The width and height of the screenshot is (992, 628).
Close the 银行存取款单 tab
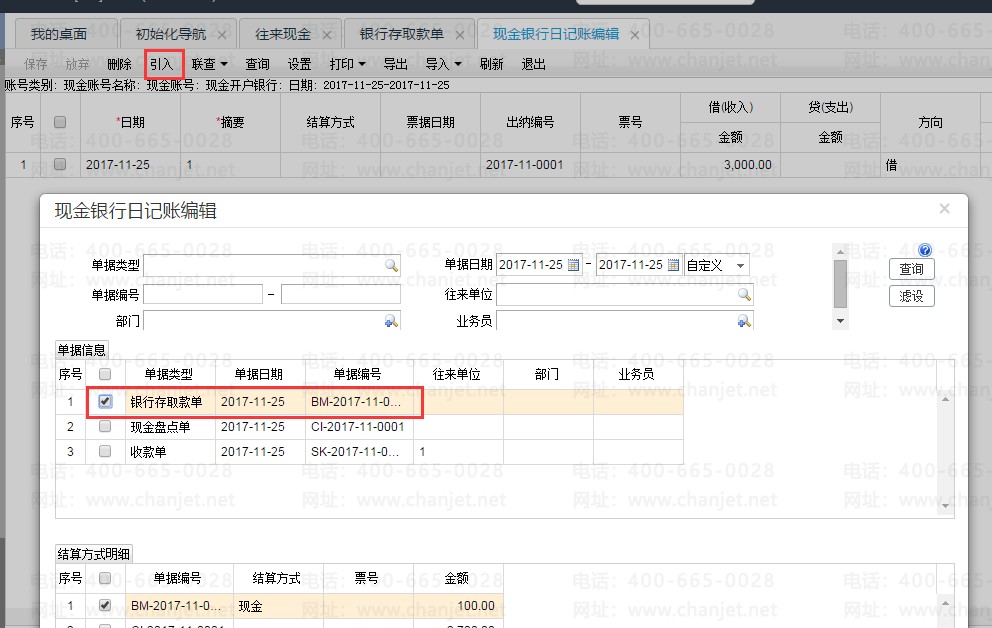coord(460,35)
